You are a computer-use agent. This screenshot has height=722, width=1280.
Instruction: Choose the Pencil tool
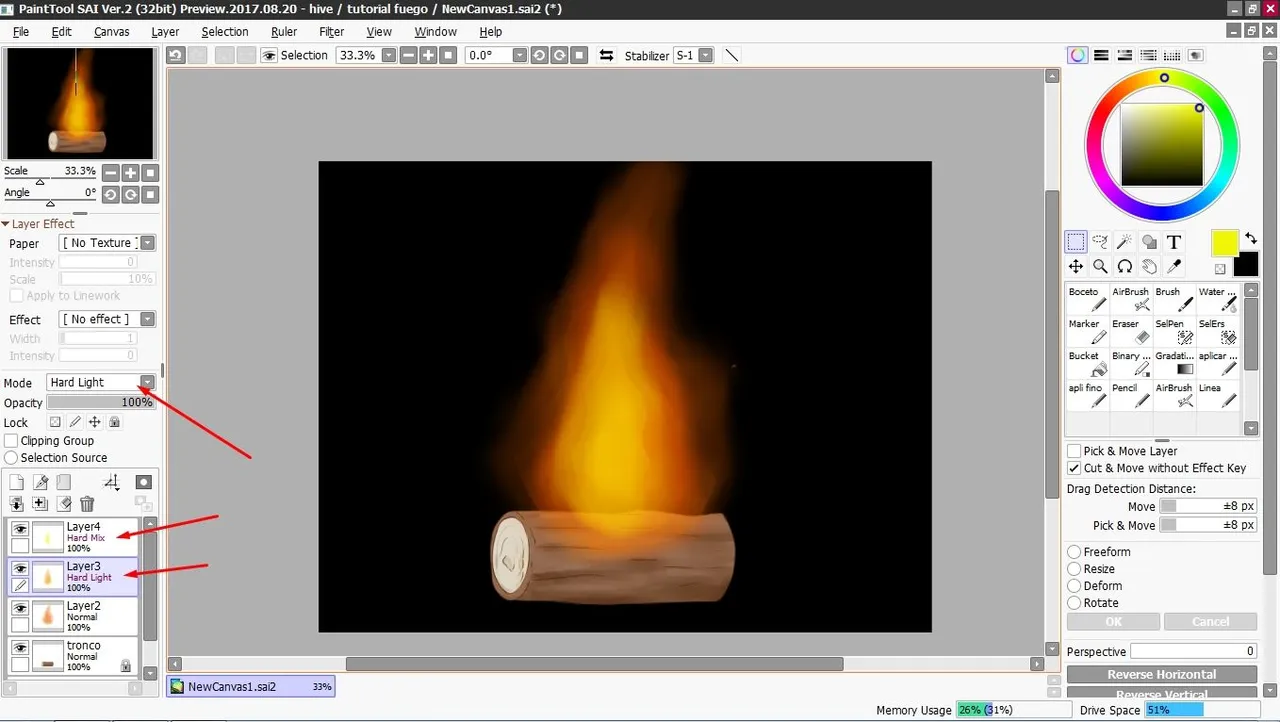coord(1131,395)
